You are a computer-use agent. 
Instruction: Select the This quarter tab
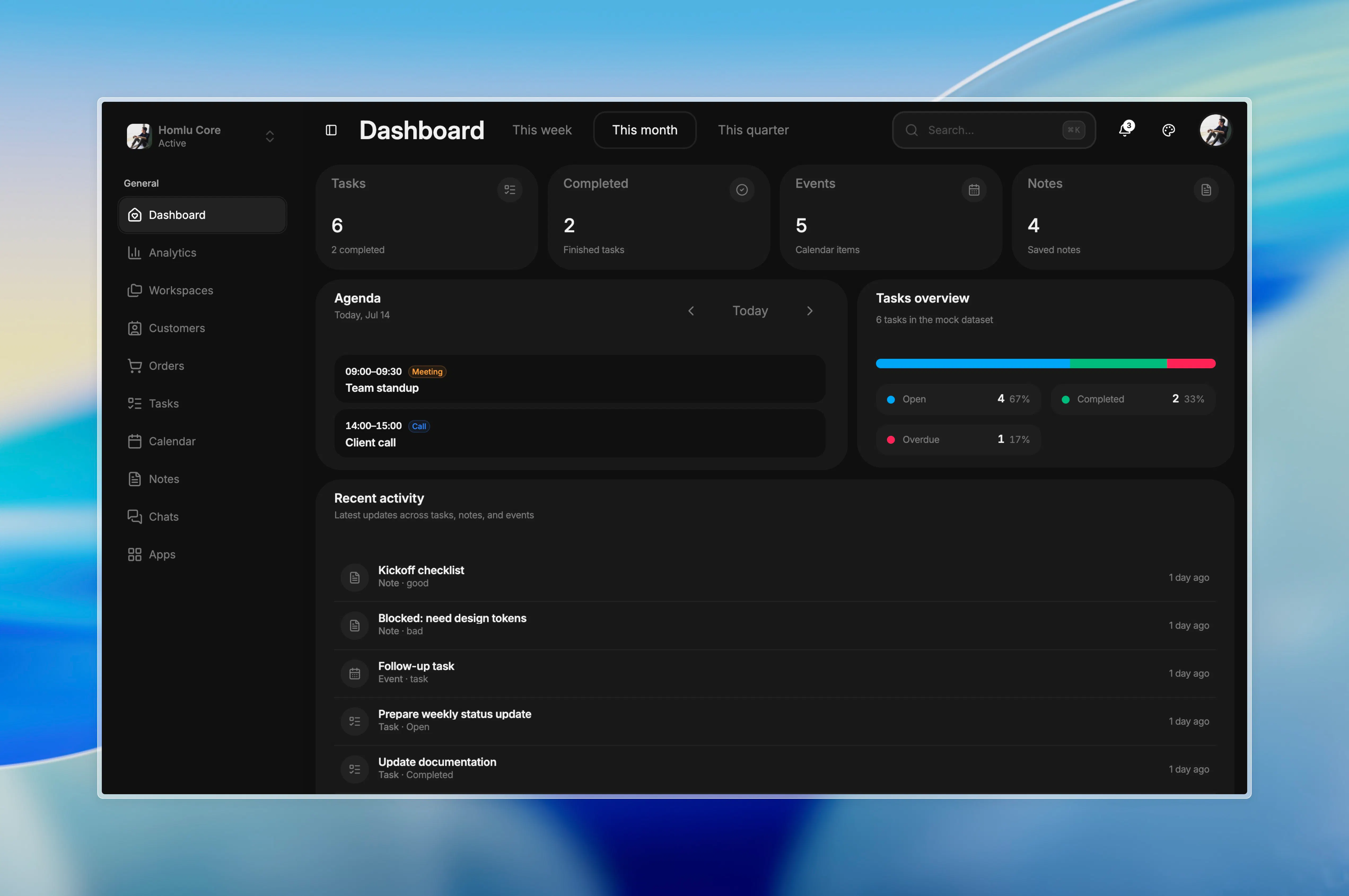point(753,130)
